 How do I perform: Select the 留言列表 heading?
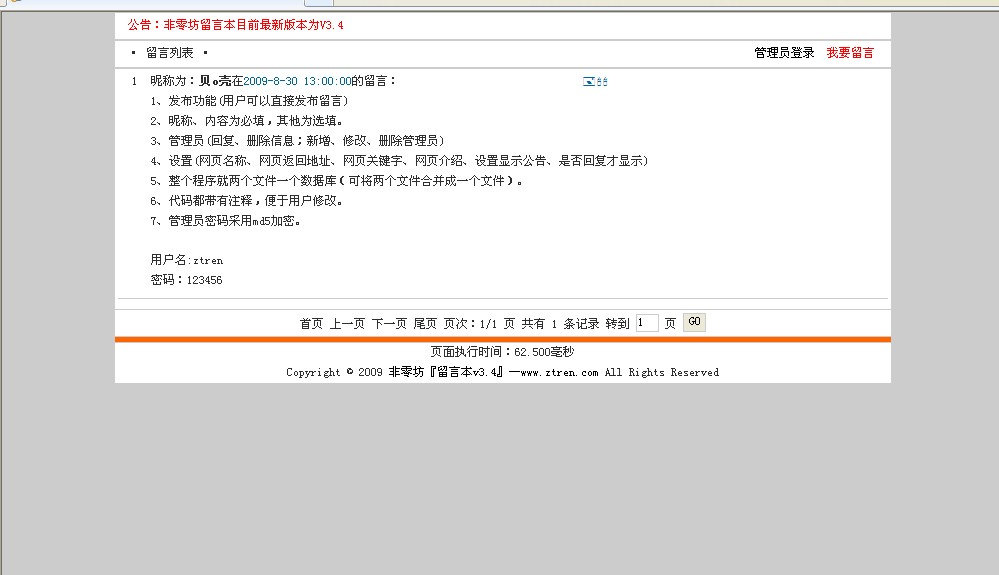pyautogui.click(x=169, y=53)
